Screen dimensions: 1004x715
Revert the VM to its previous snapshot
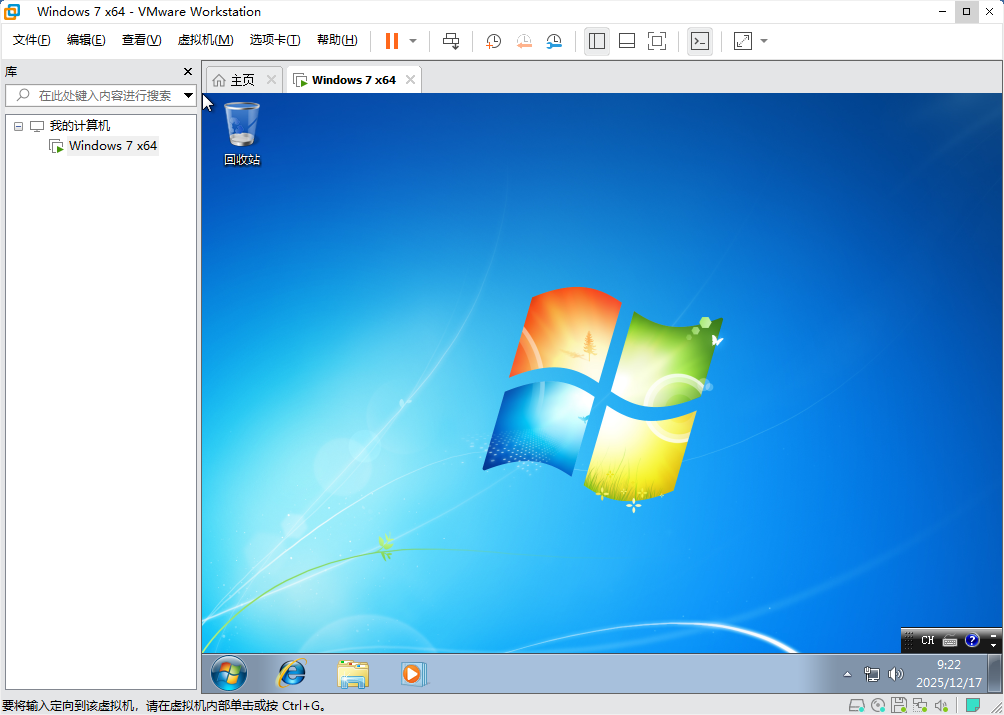coord(524,41)
